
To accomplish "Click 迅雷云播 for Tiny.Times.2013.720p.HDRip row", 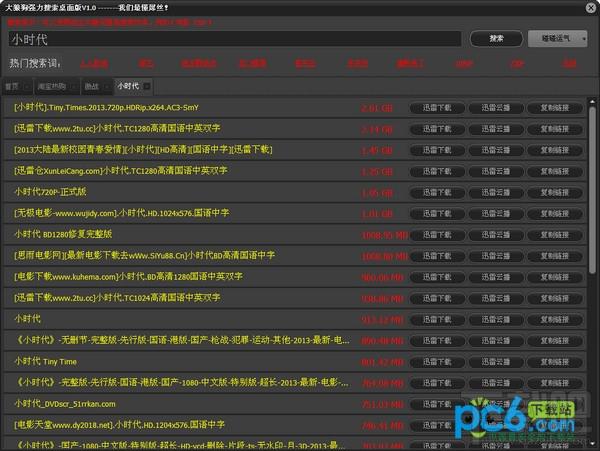I will [496, 108].
